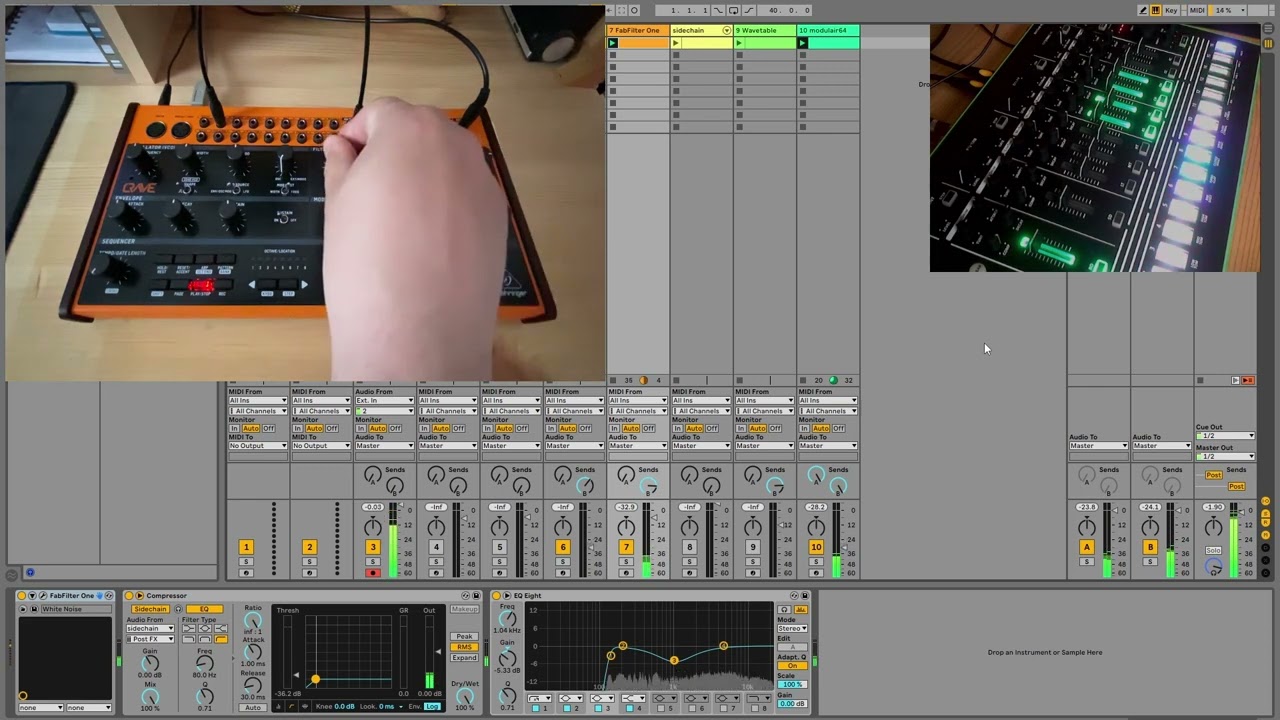Launch the clip on sidechain track
The image size is (1280, 720).
point(676,43)
